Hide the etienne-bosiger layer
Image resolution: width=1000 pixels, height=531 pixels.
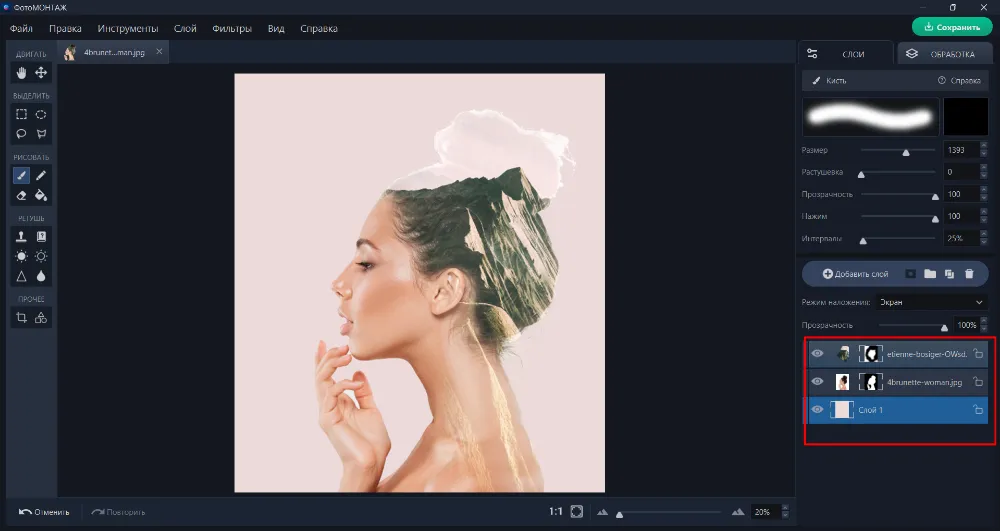click(818, 354)
